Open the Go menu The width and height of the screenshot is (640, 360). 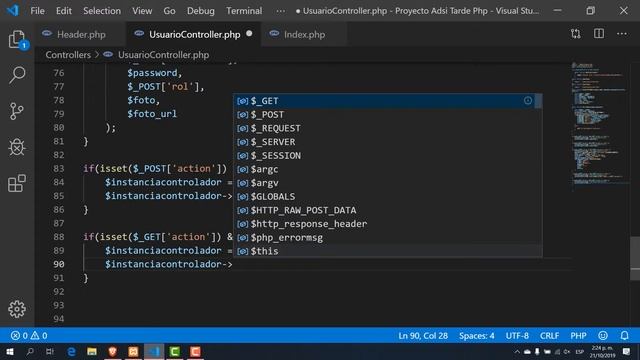click(x=169, y=11)
